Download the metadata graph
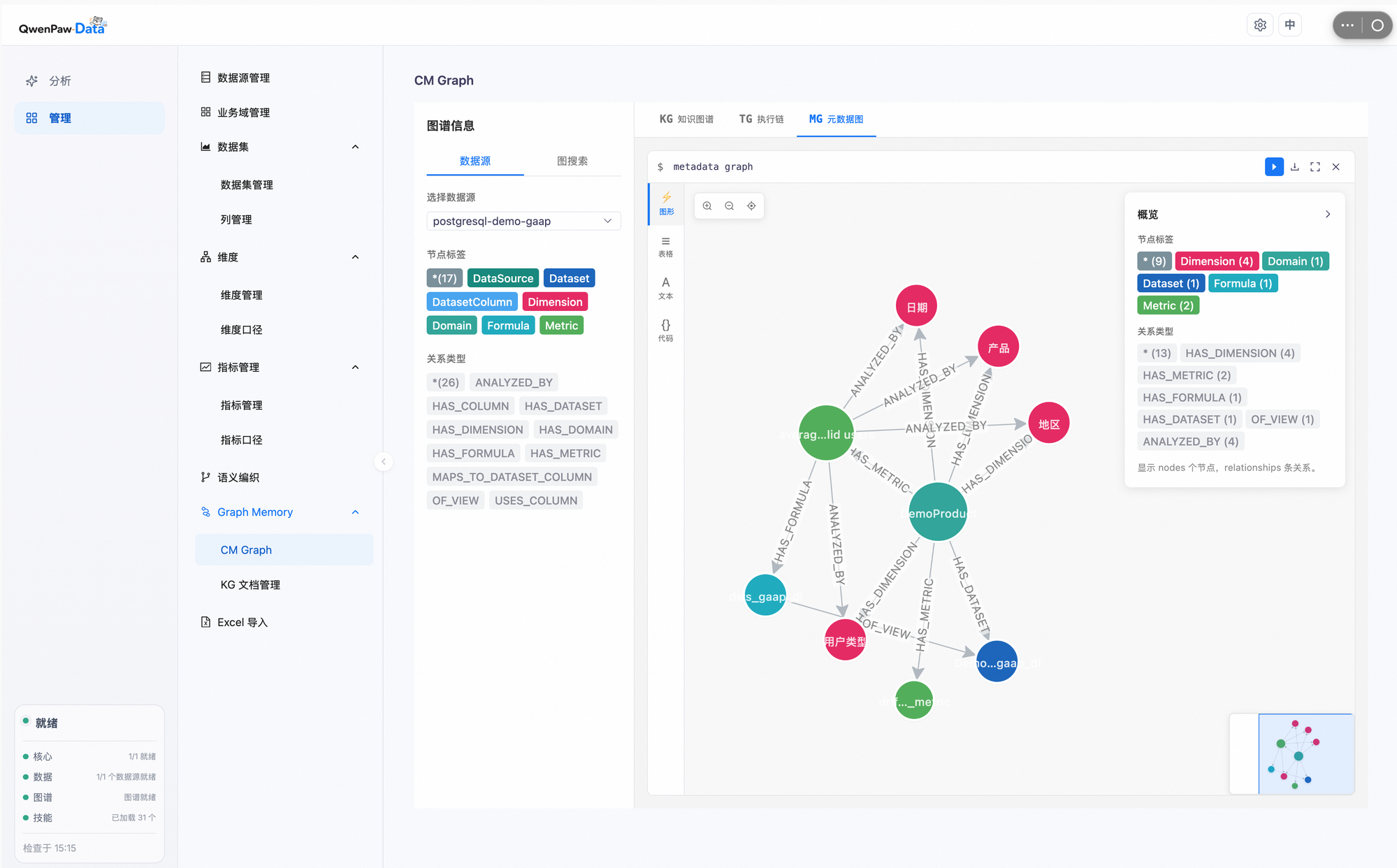Screen dimensions: 1397x868 (1295, 166)
